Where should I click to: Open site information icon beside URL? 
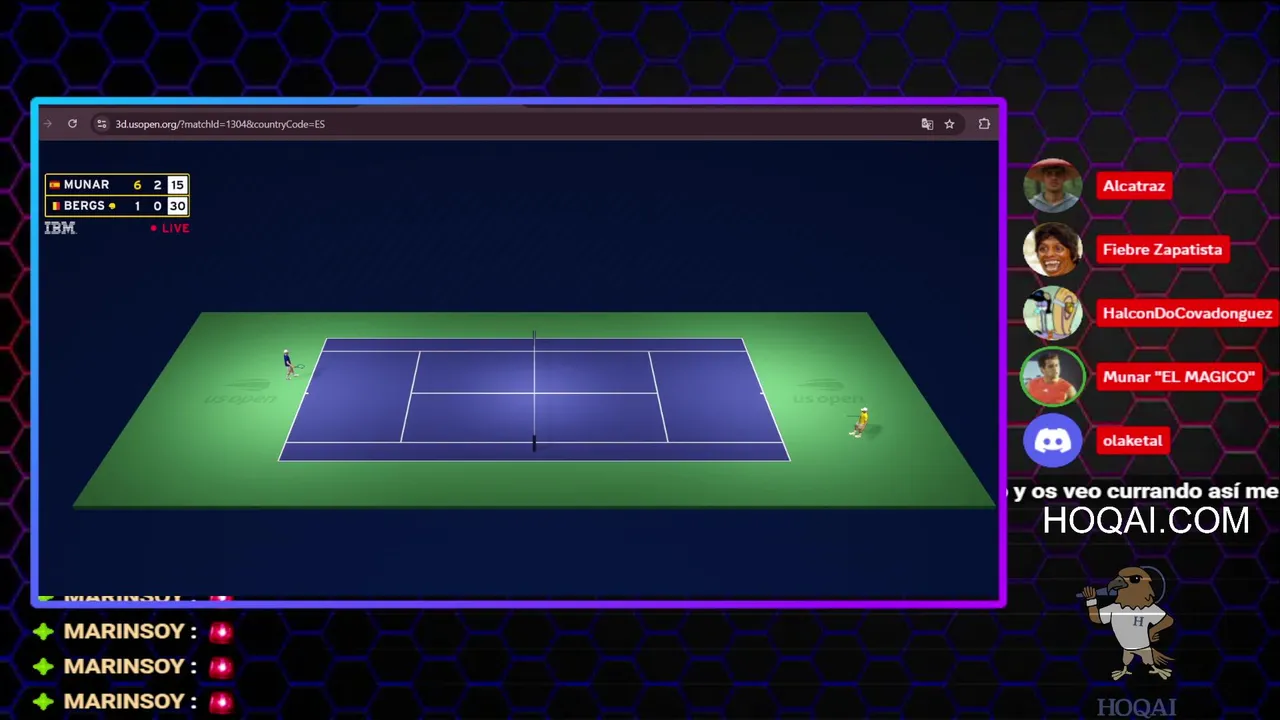click(101, 124)
